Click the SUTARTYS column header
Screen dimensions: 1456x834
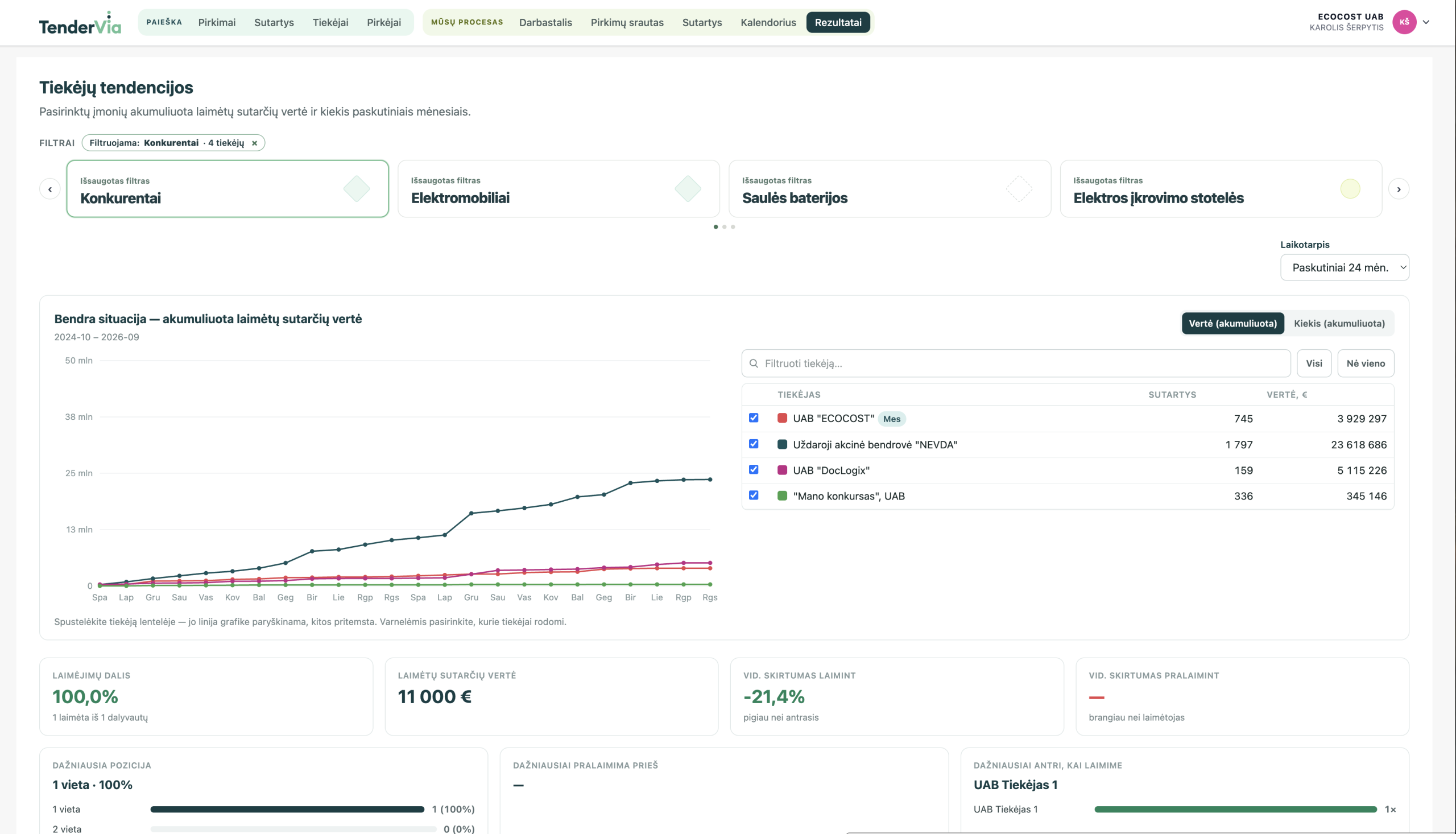[x=1172, y=395]
